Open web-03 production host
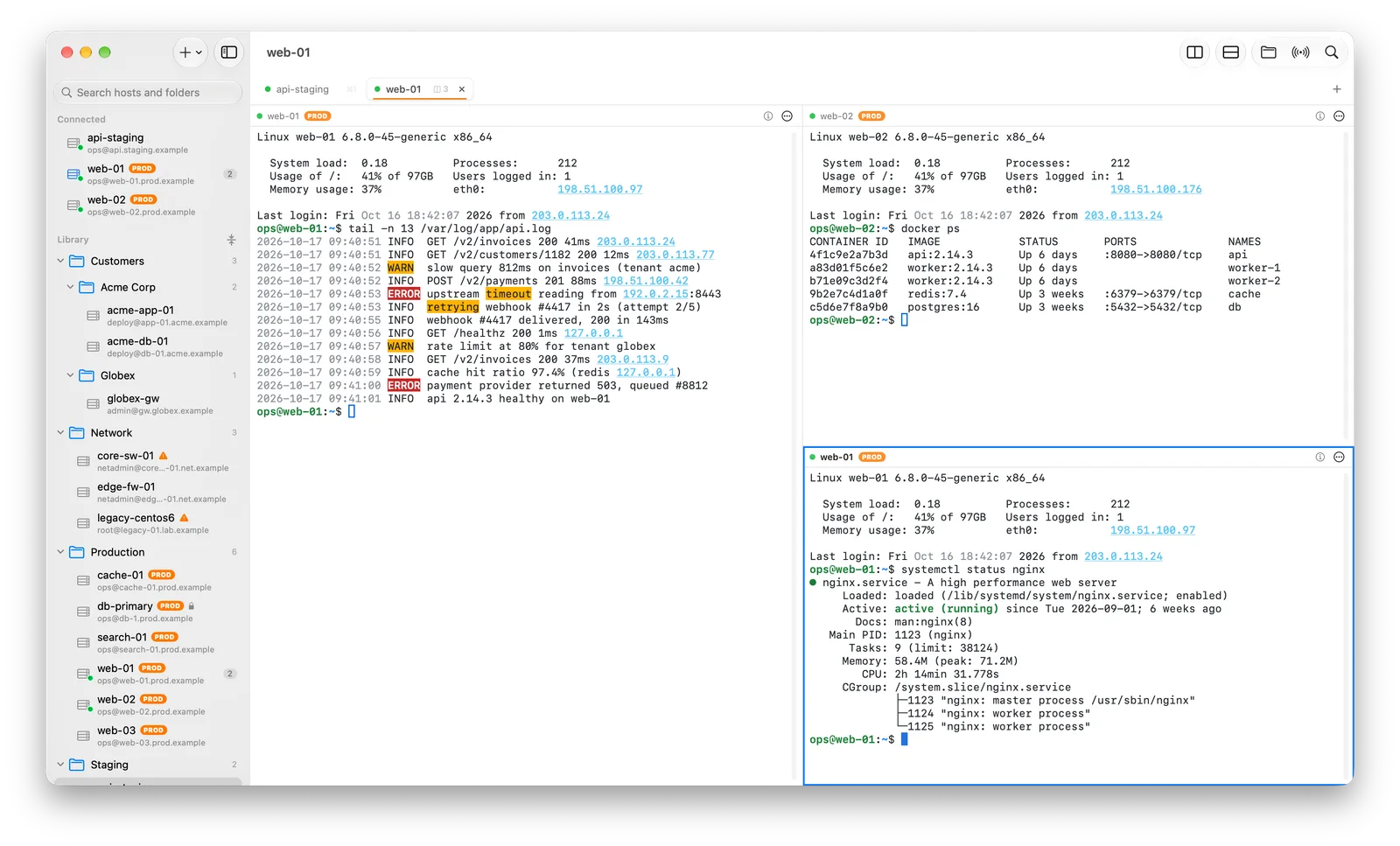The width and height of the screenshot is (1400, 846). click(x=148, y=736)
